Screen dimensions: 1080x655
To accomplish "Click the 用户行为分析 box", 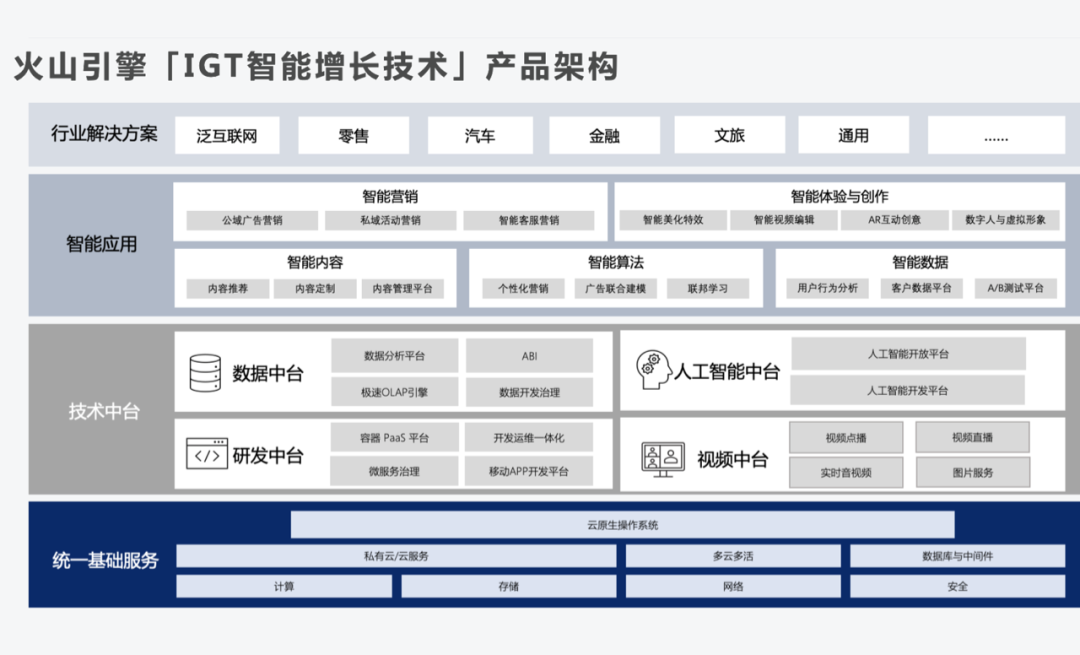I will coord(828,288).
